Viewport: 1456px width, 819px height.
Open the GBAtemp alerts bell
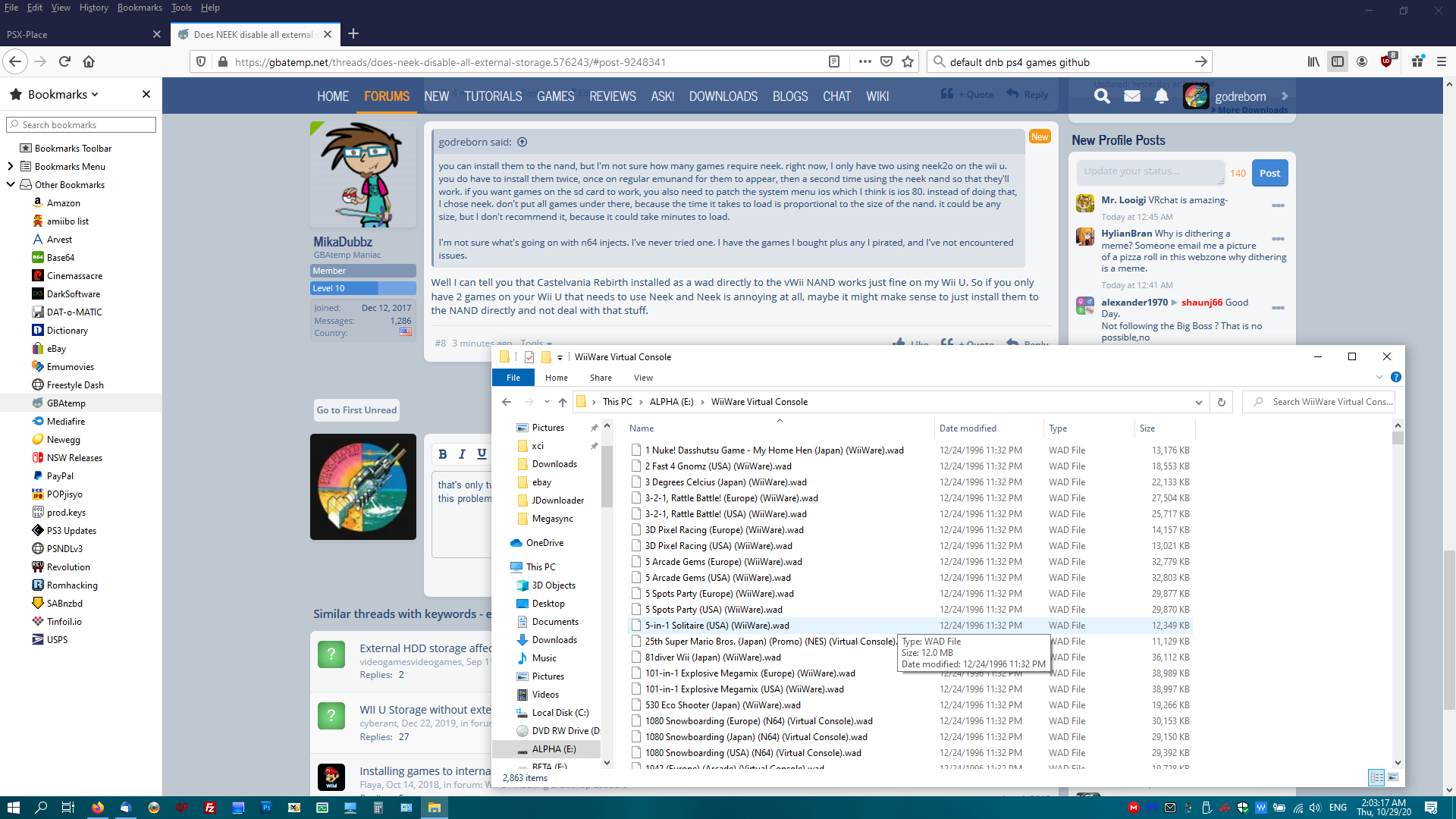[x=1162, y=96]
